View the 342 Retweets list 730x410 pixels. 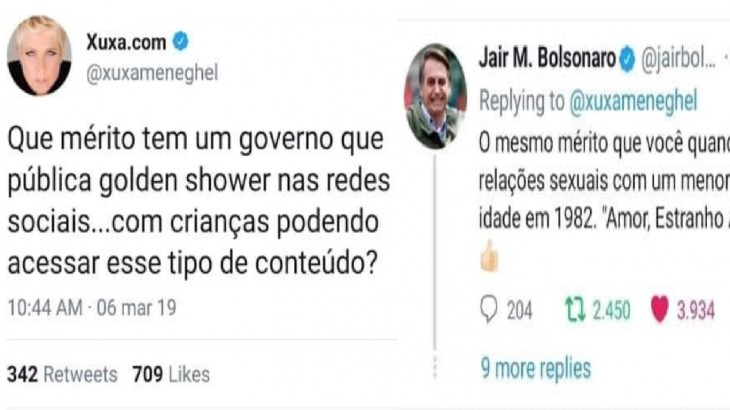(x=62, y=374)
